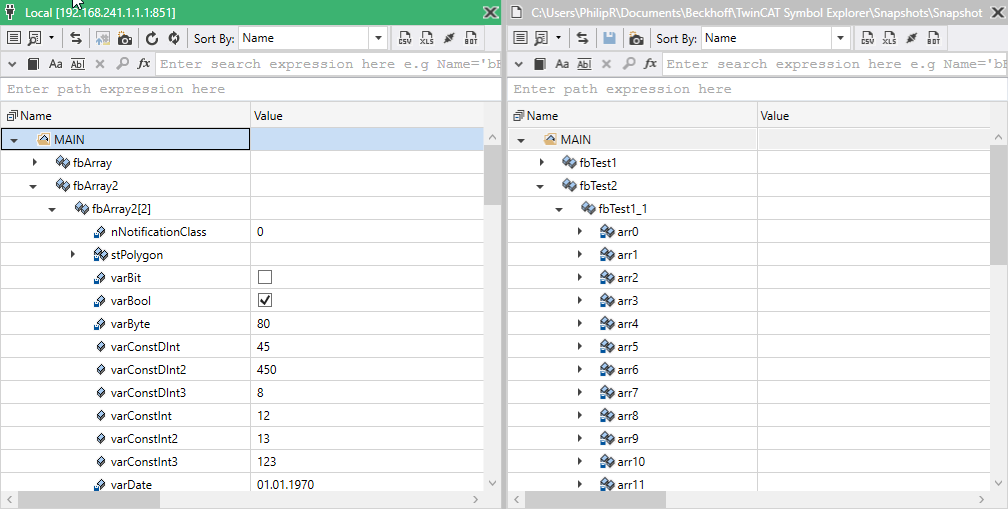1008x509 pixels.
Task: Collapse search bar chevron in Local pane
Action: pyautogui.click(x=12, y=64)
